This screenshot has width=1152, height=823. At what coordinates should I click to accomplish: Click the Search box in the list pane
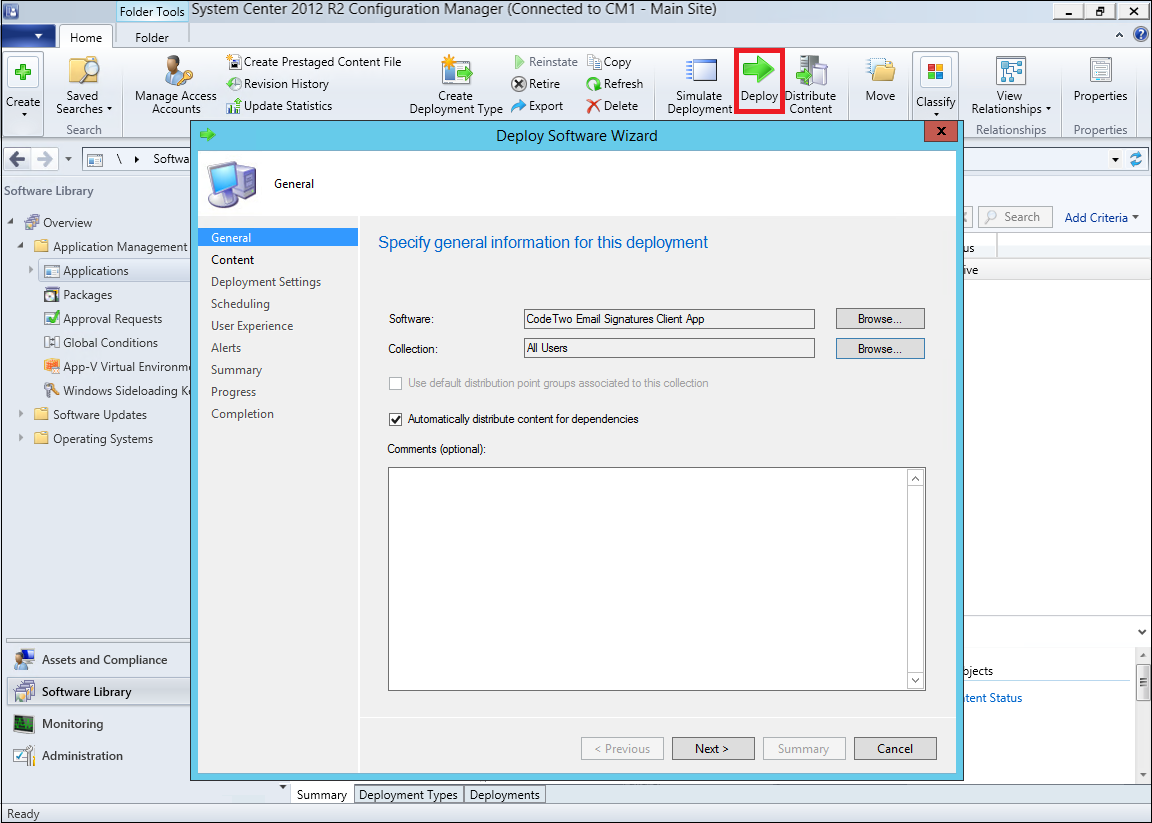pos(1017,217)
